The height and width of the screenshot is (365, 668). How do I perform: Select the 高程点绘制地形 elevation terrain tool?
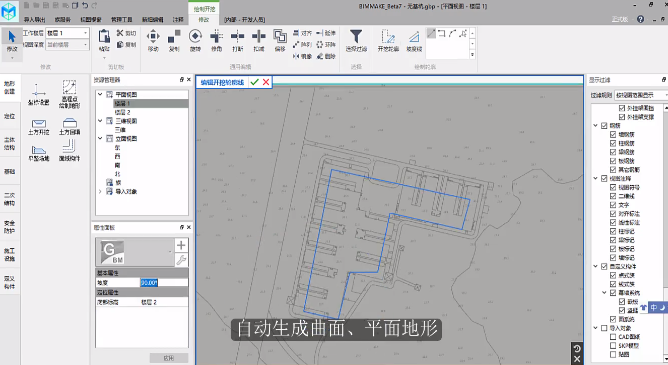pyautogui.click(x=69, y=94)
